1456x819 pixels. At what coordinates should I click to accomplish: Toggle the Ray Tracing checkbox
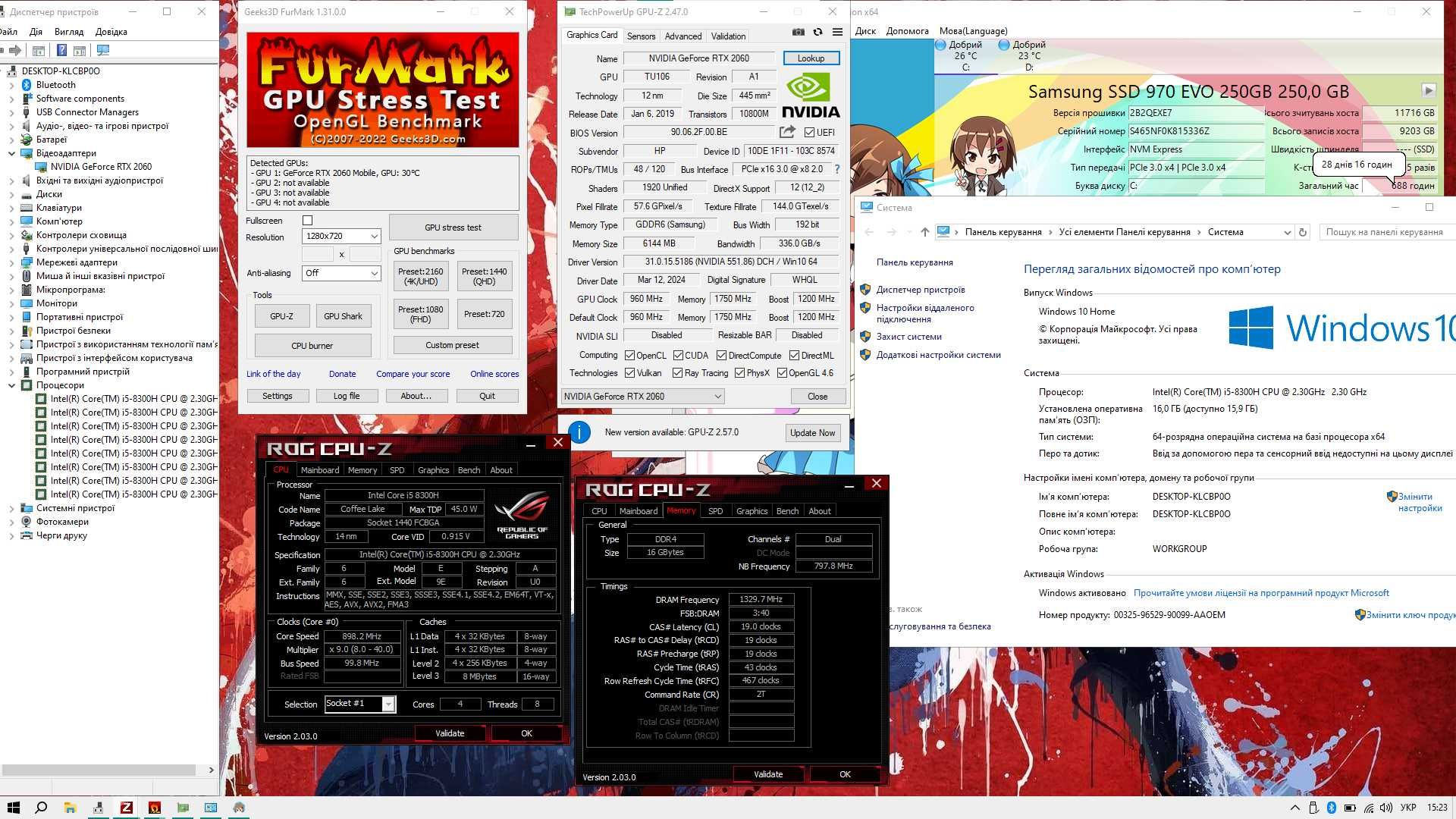pos(678,373)
